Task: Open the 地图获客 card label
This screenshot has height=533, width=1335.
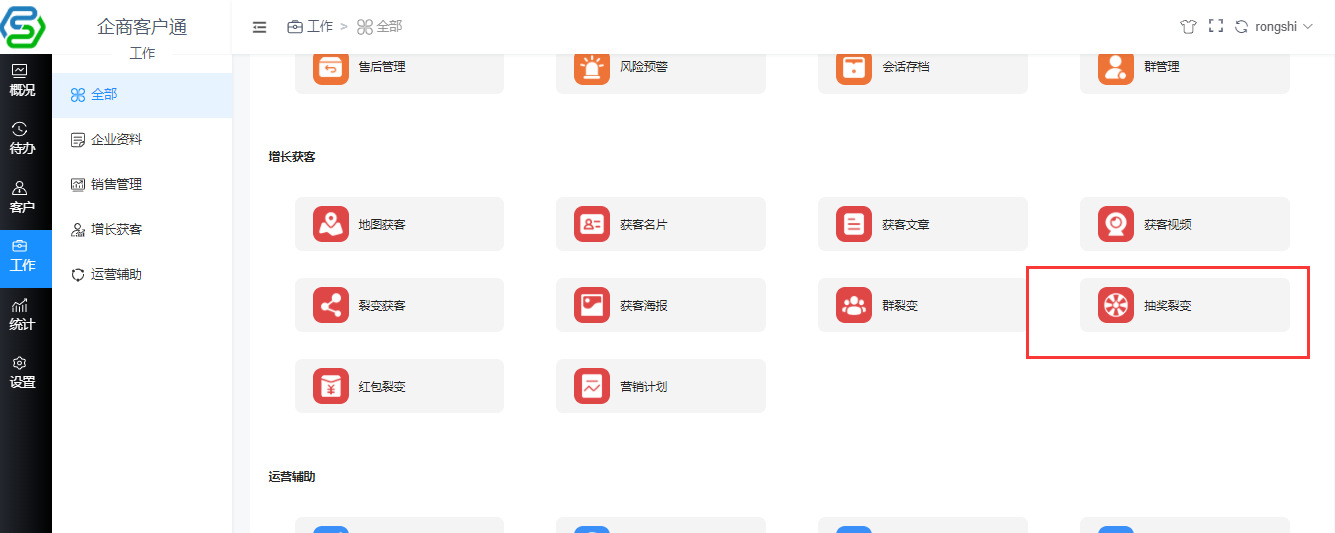Action: (382, 225)
